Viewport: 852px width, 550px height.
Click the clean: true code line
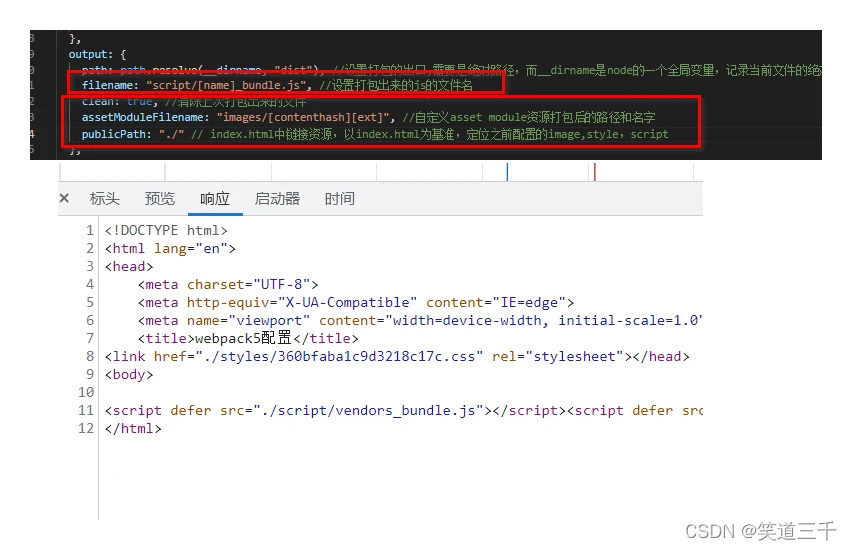[194, 102]
